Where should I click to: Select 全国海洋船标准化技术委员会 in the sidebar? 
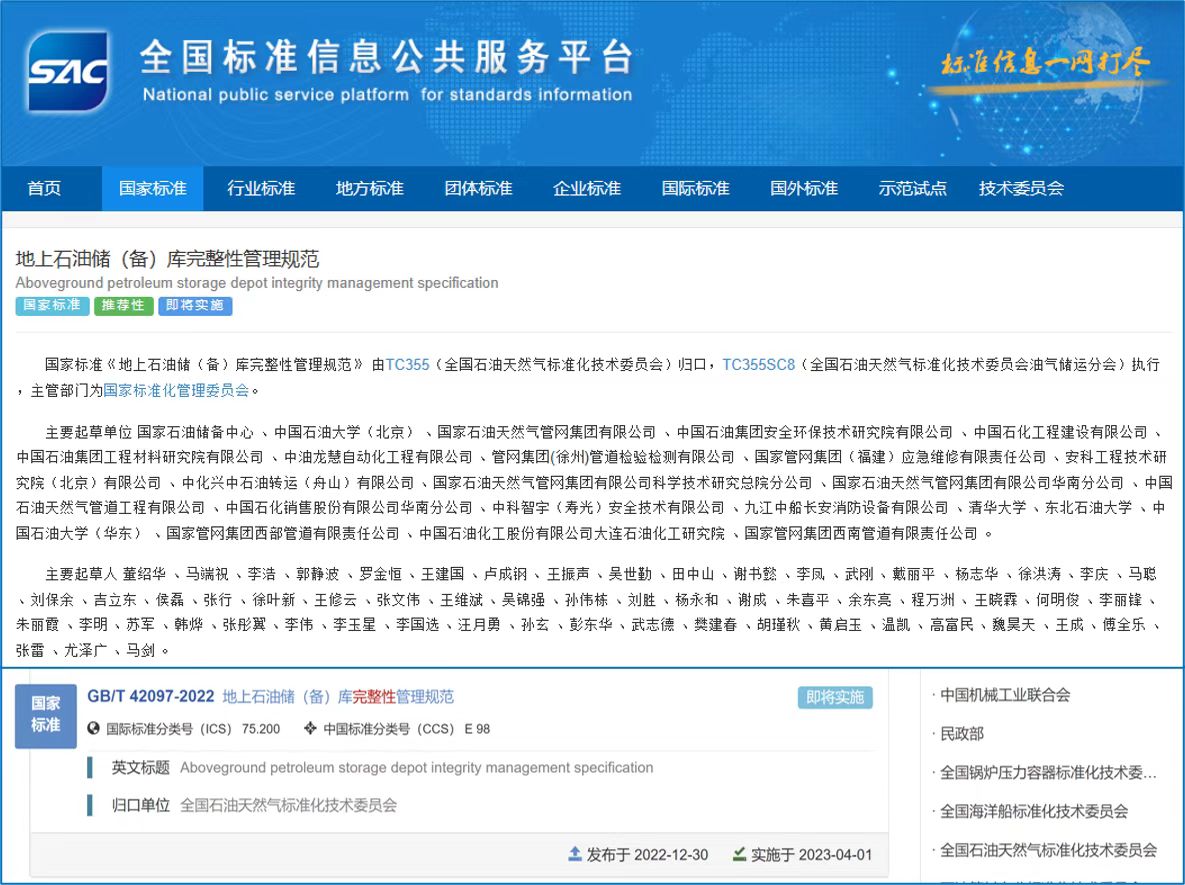point(1034,811)
